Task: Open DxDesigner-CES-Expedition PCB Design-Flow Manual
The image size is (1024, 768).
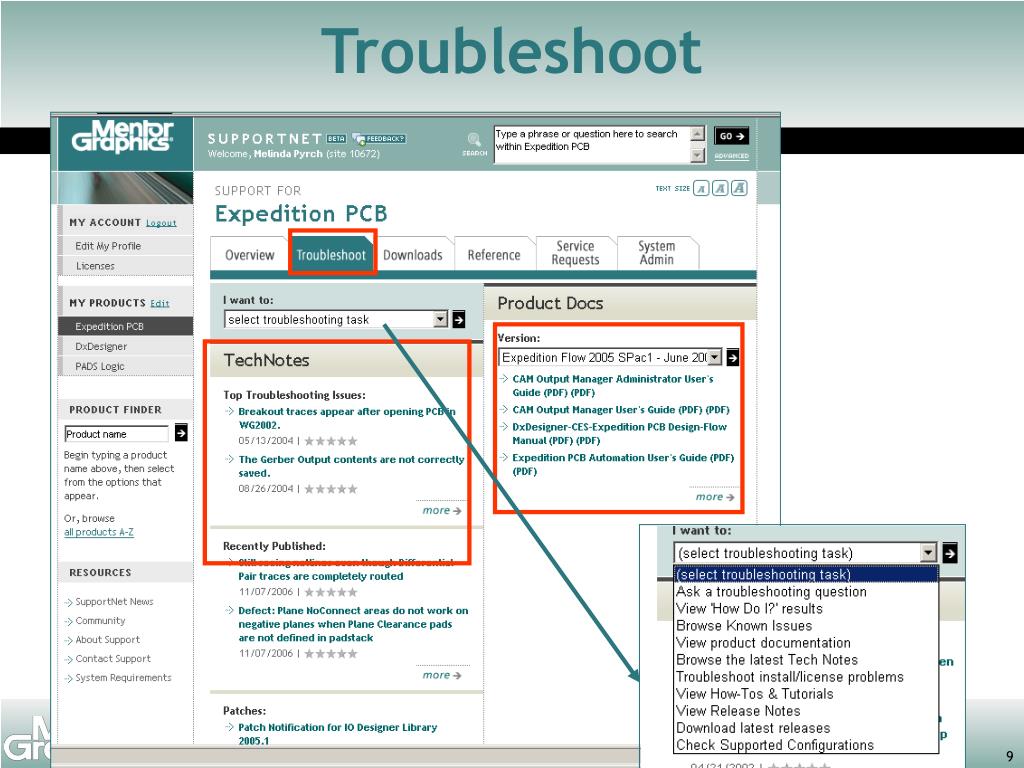Action: pos(619,434)
